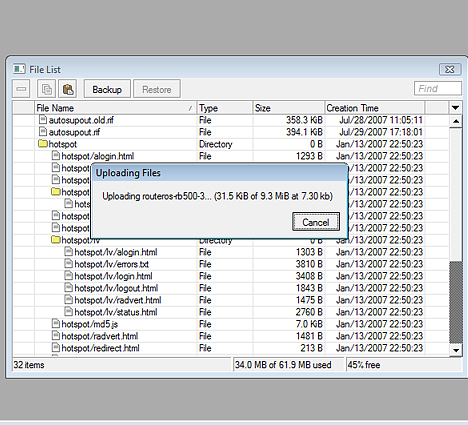
Task: Click the scrollbar down arrow
Action: 456,350
